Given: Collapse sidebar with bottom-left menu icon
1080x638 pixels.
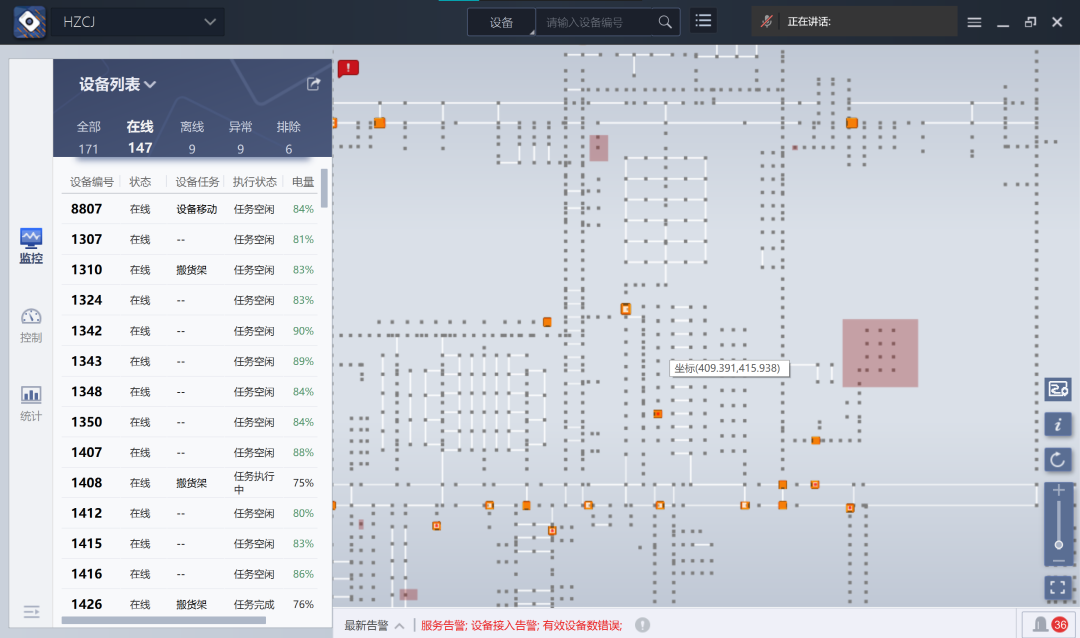Looking at the screenshot, I should [x=31, y=612].
